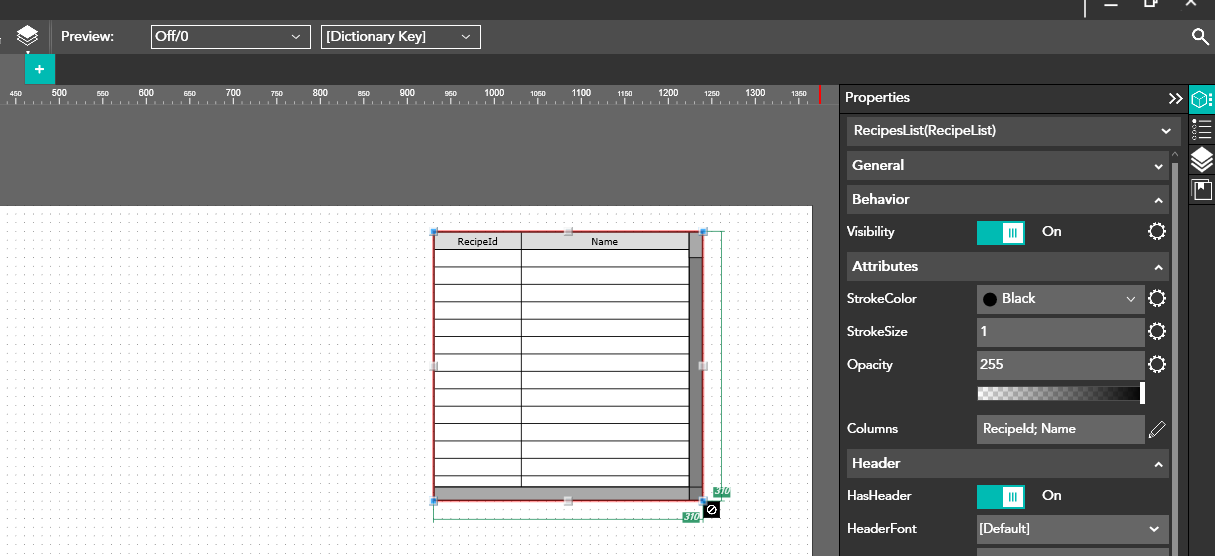Open the Dictionary Key dropdown
The height and width of the screenshot is (556, 1215).
(x=400, y=37)
